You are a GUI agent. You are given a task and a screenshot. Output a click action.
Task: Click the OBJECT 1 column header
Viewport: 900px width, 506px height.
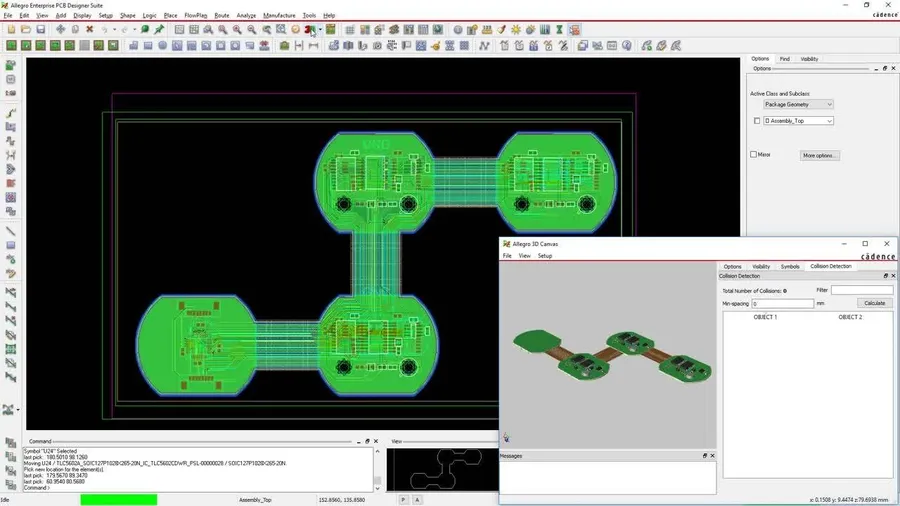pos(765,317)
